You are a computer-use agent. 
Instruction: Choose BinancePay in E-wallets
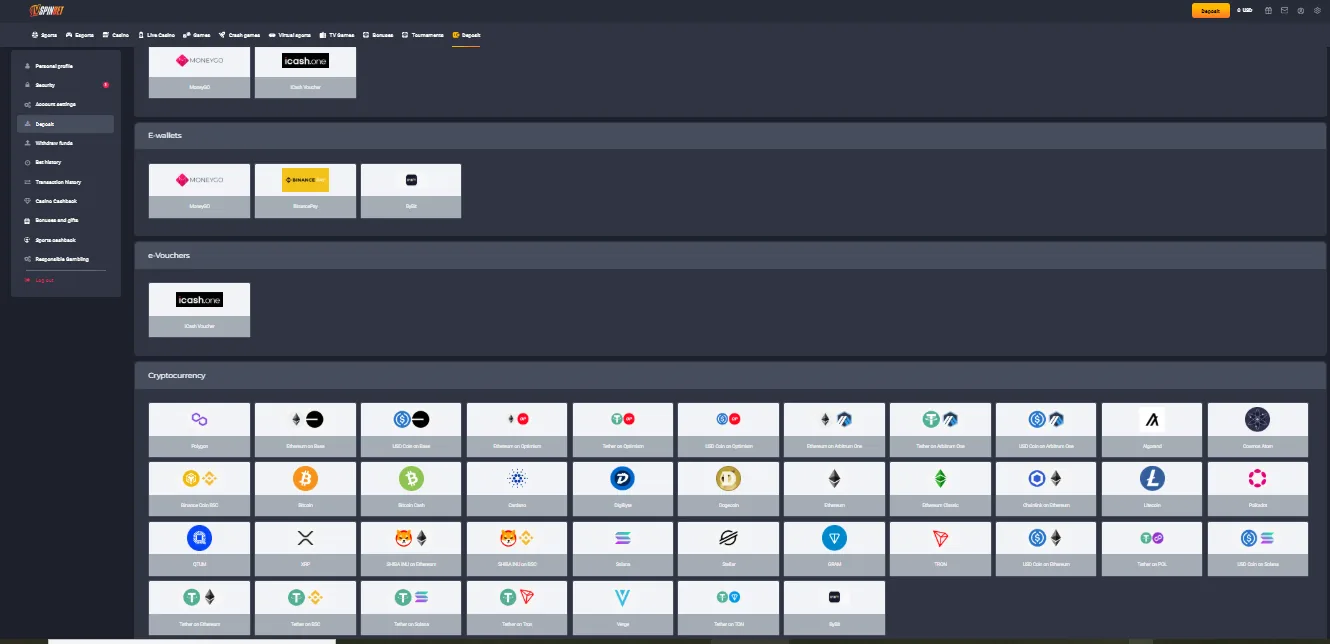[x=305, y=191]
